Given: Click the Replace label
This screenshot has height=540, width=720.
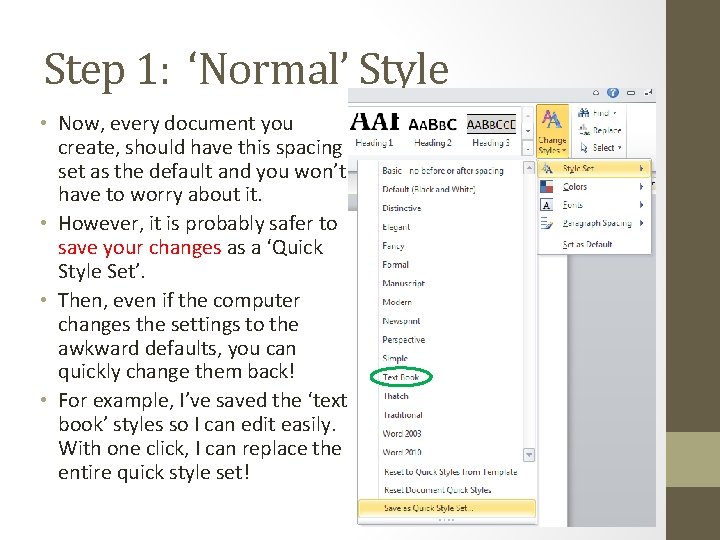Looking at the screenshot, I should [607, 130].
